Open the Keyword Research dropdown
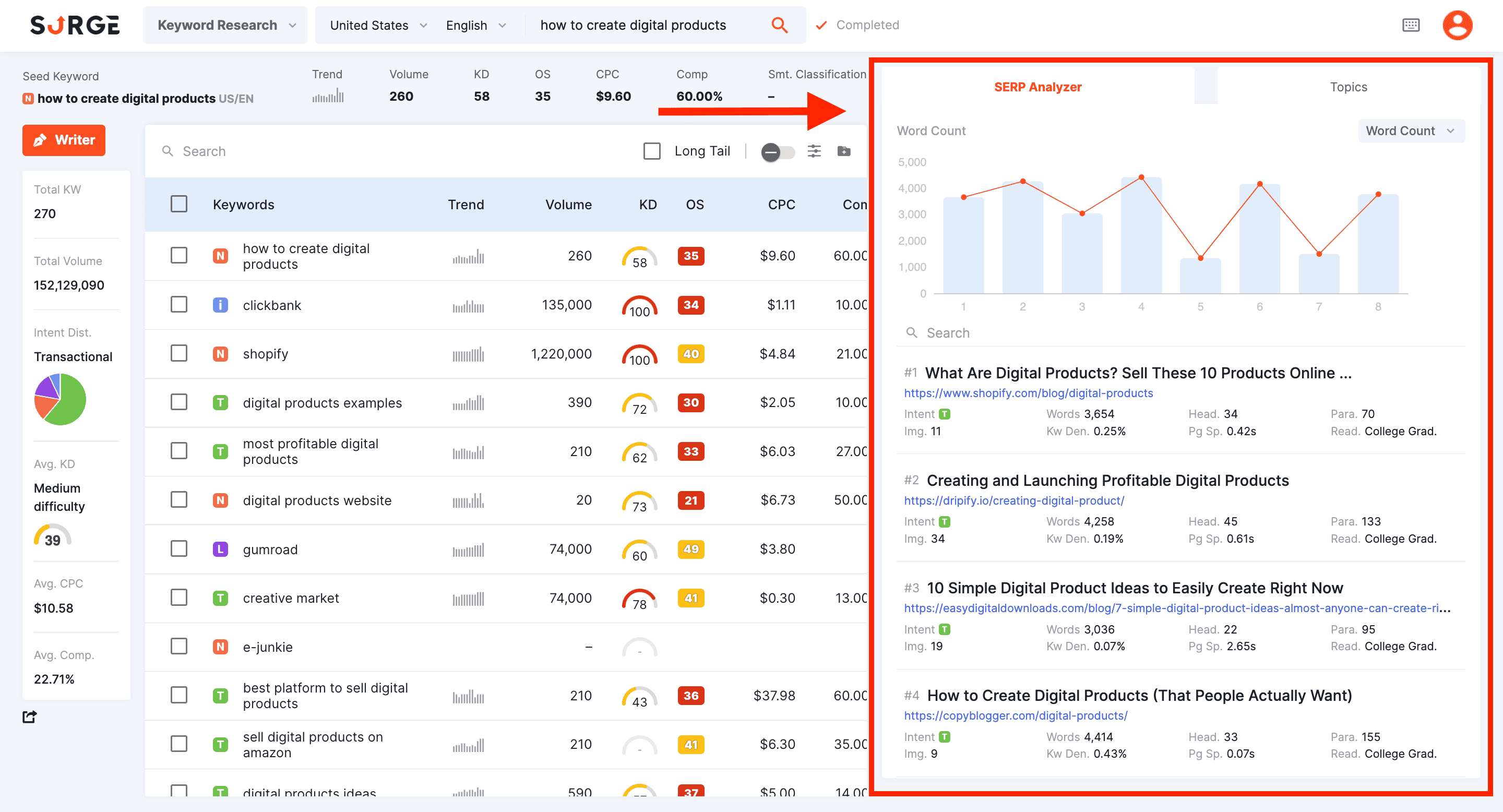 pyautogui.click(x=225, y=25)
